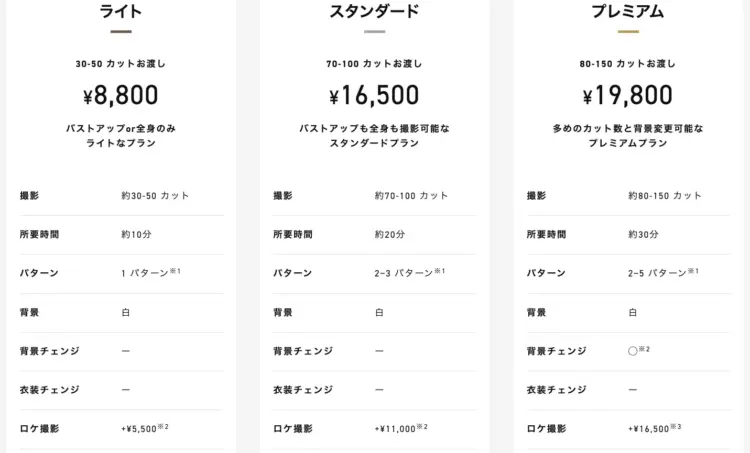Click the circle mark in プレミアム 背景チェンジ row

point(633,351)
